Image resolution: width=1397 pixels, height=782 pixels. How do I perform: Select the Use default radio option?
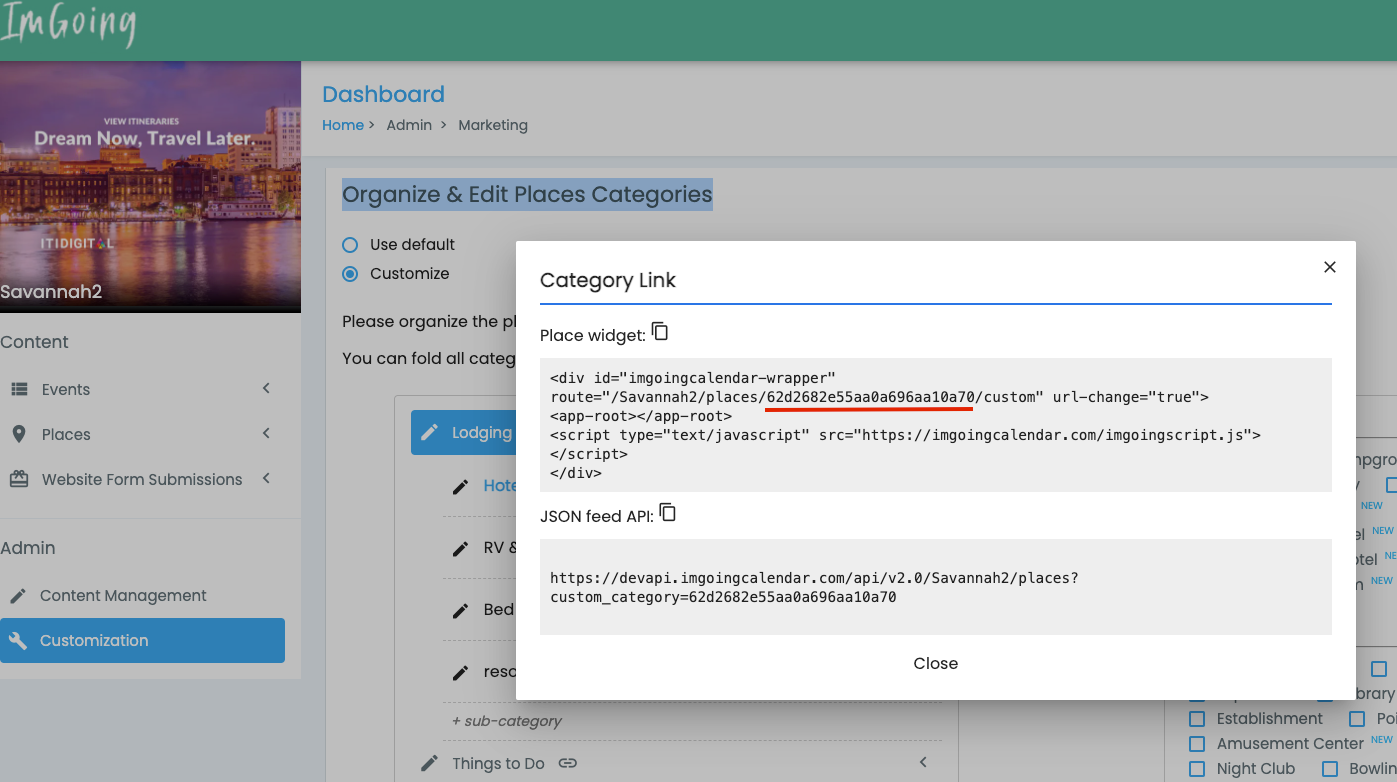350,245
